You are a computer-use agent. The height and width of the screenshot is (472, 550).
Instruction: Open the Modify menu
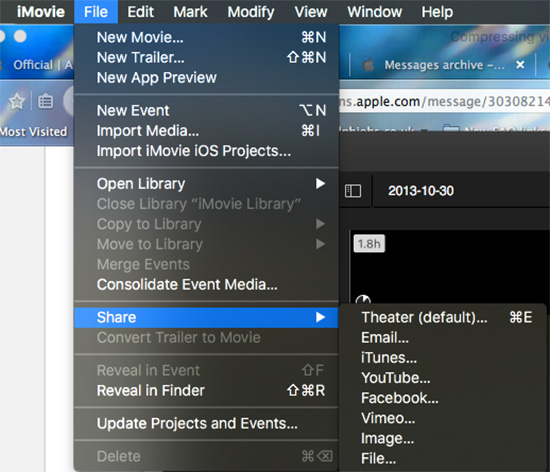pos(251,12)
